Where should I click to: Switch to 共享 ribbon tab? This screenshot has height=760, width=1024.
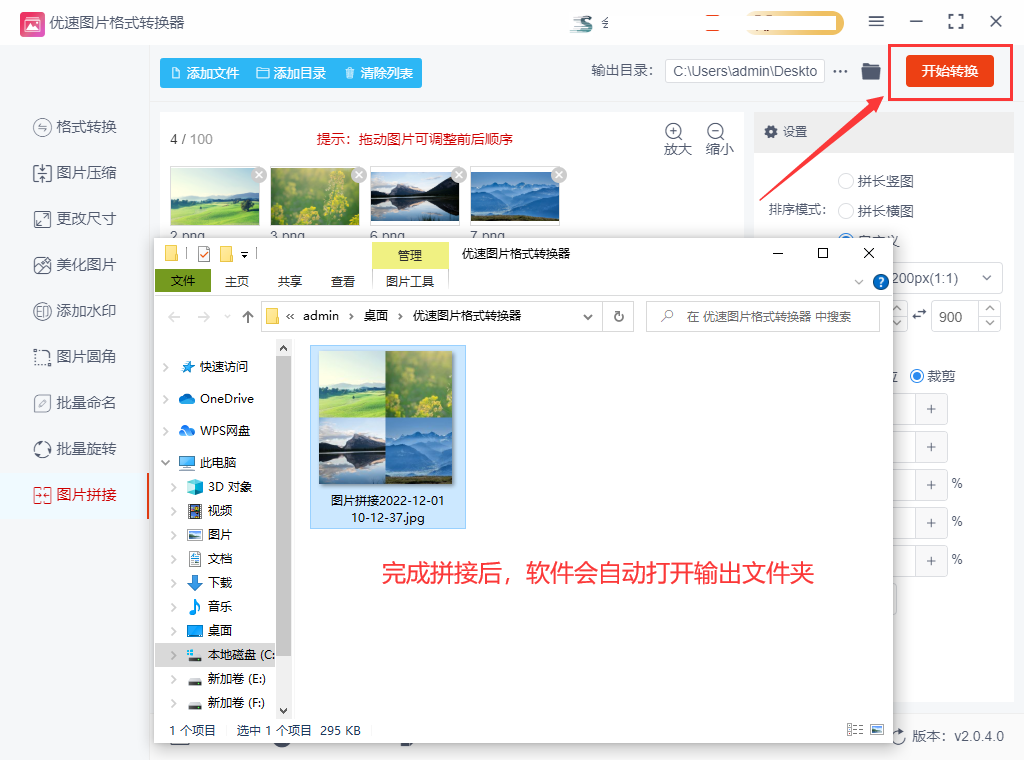point(289,281)
